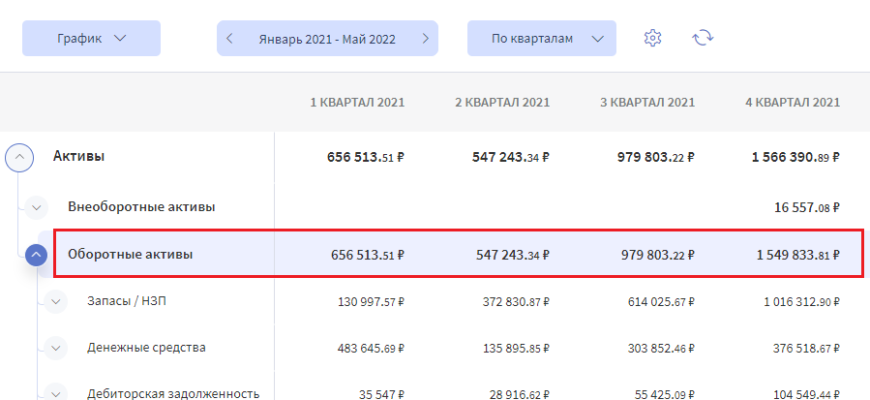This screenshot has width=870, height=400.
Task: Expand the Денежные средства row
Action: 54,348
